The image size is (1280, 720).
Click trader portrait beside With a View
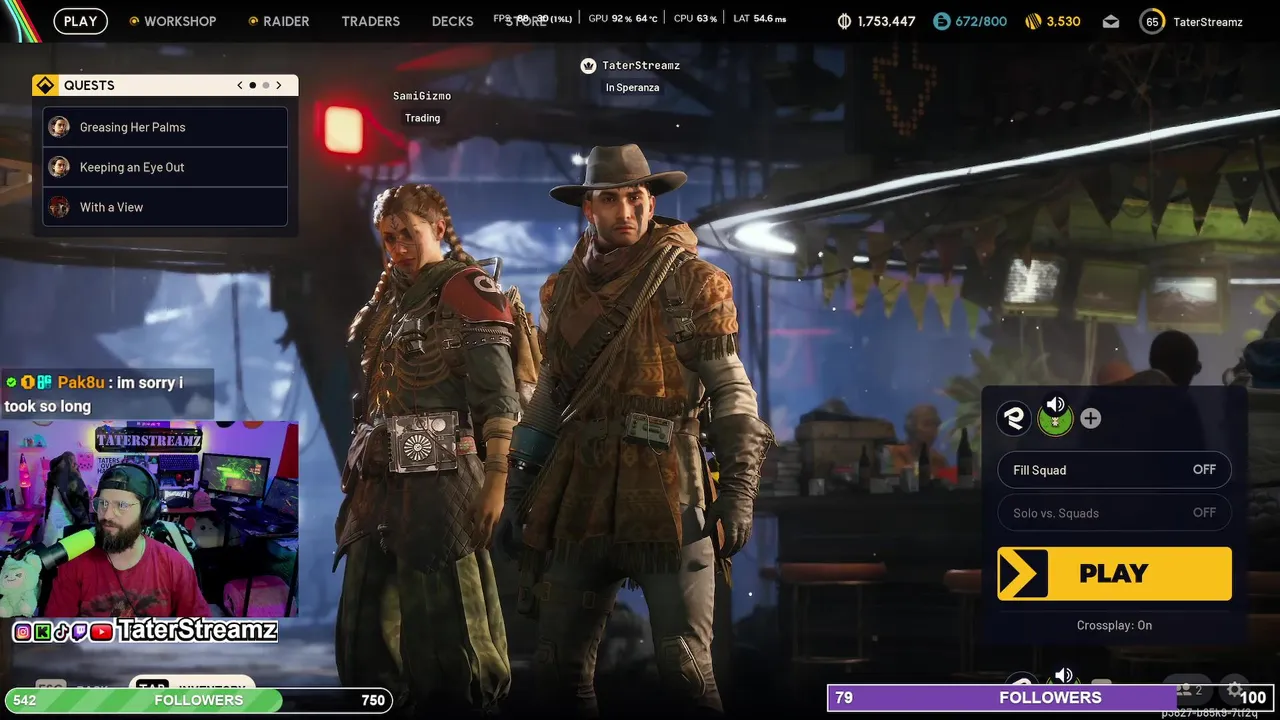point(60,207)
